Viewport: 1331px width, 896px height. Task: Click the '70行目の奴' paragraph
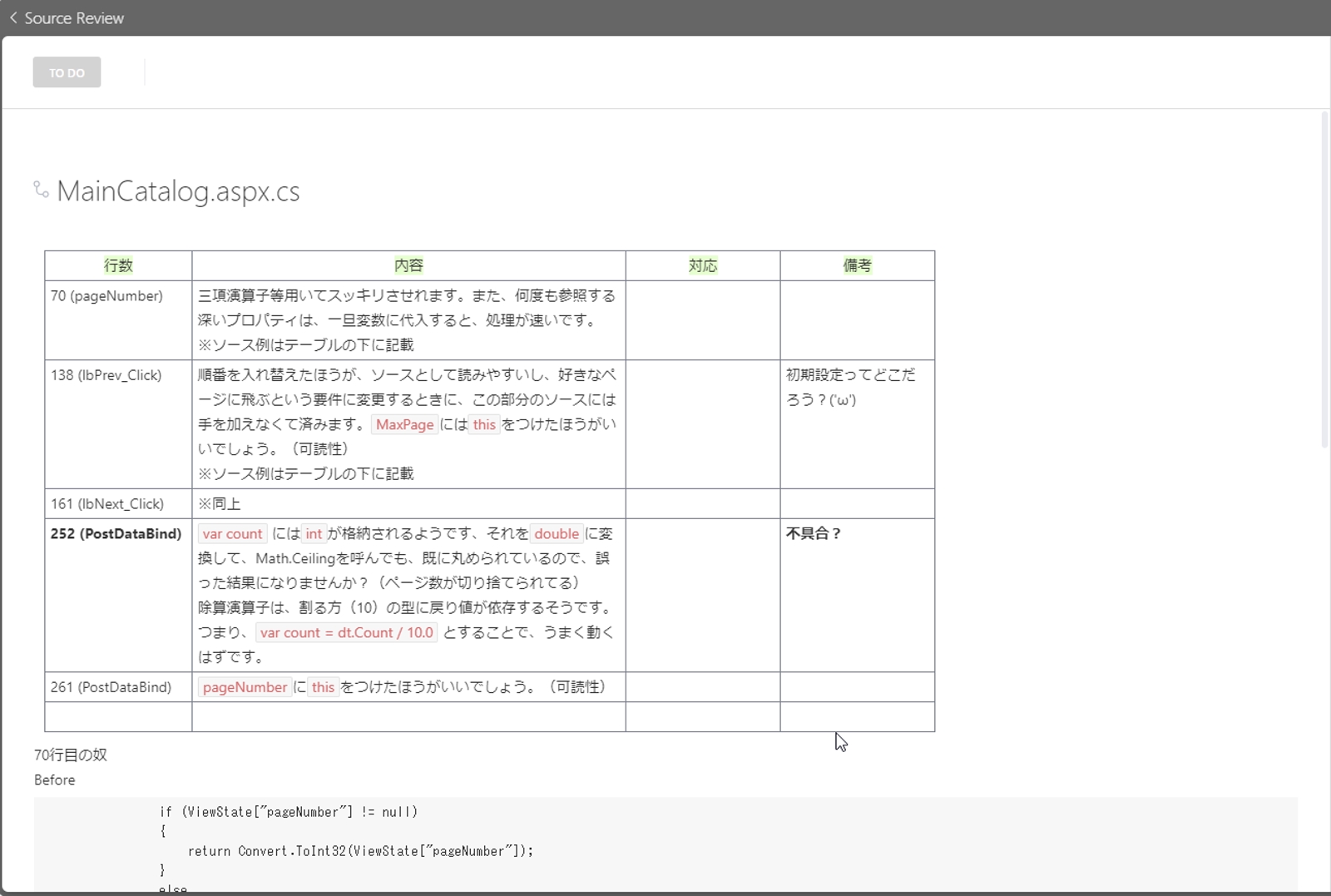pos(71,755)
